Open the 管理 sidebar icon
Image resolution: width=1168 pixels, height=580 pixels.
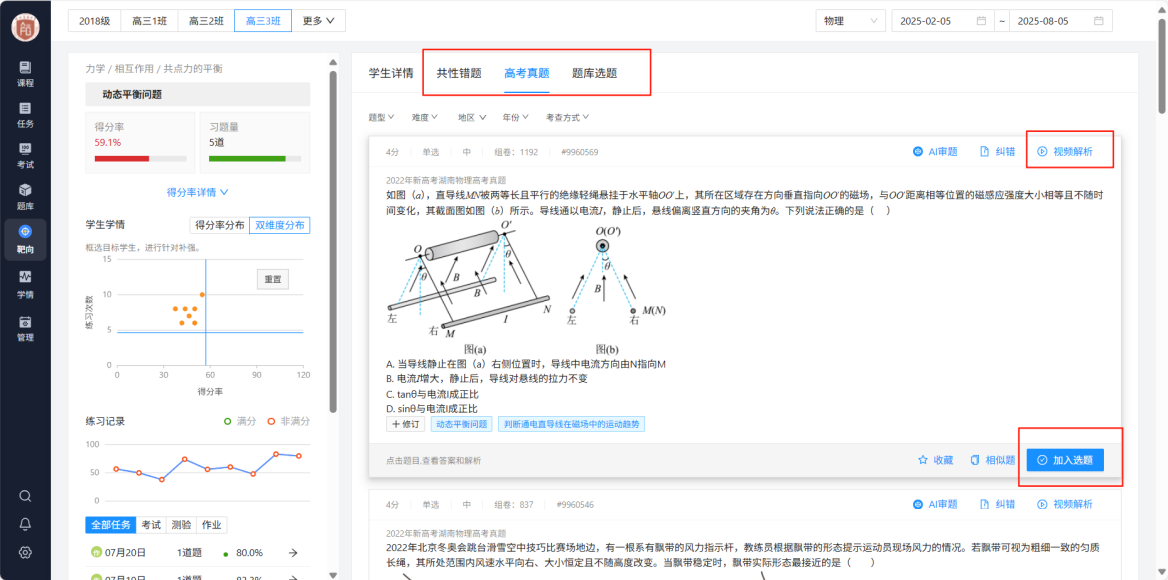coord(25,327)
